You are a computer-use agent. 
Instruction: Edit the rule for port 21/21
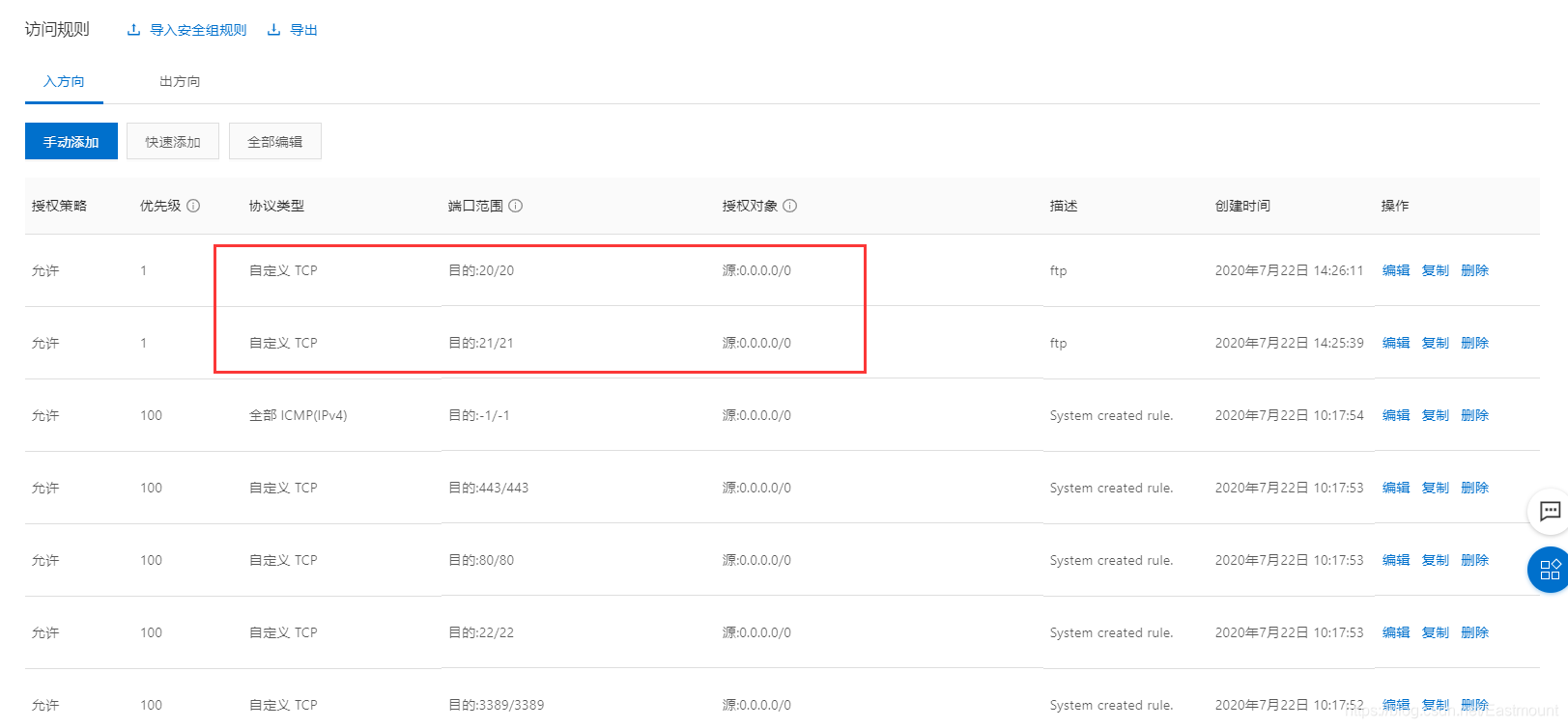click(1396, 343)
